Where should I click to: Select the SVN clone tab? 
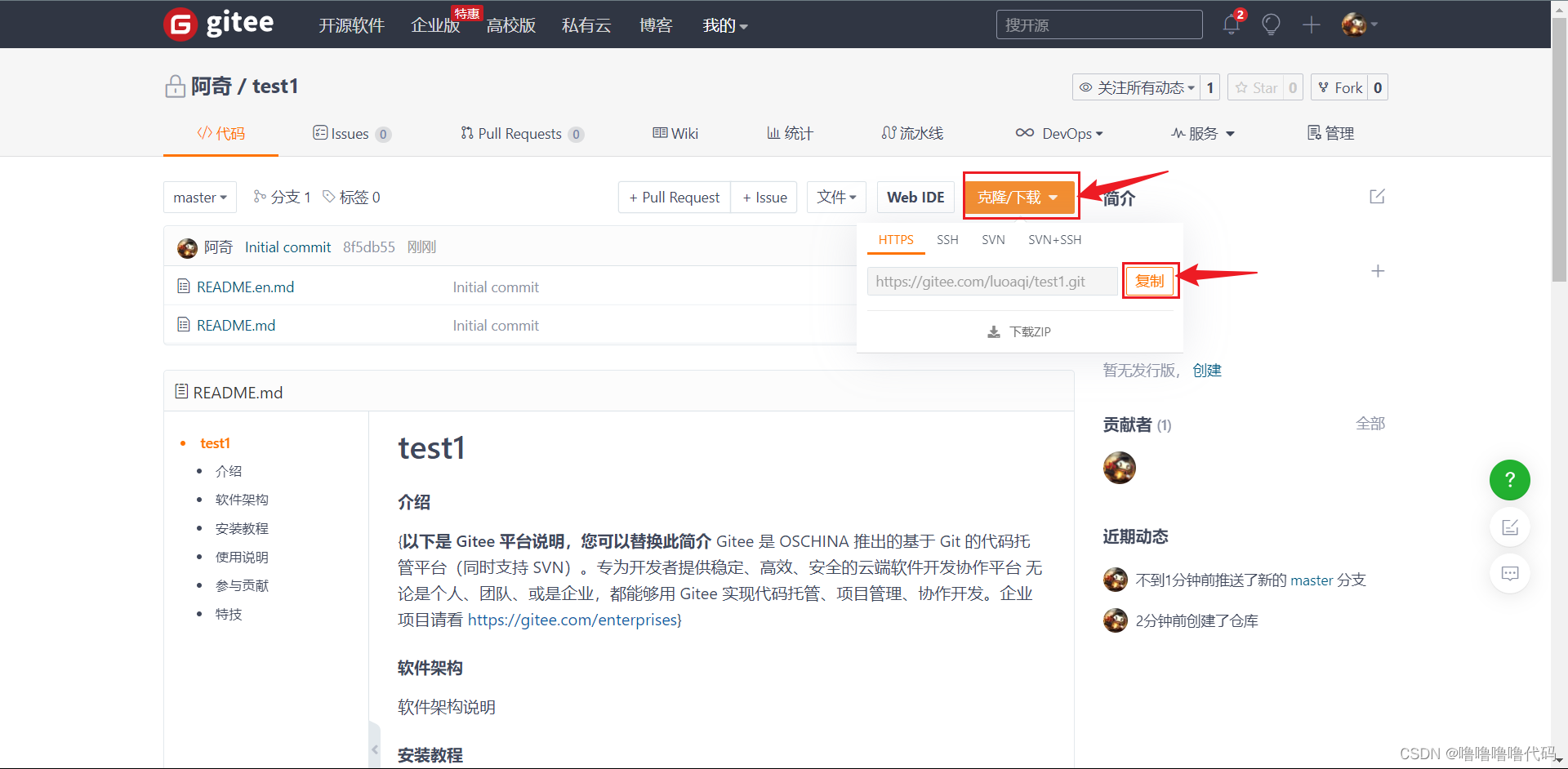pos(993,240)
